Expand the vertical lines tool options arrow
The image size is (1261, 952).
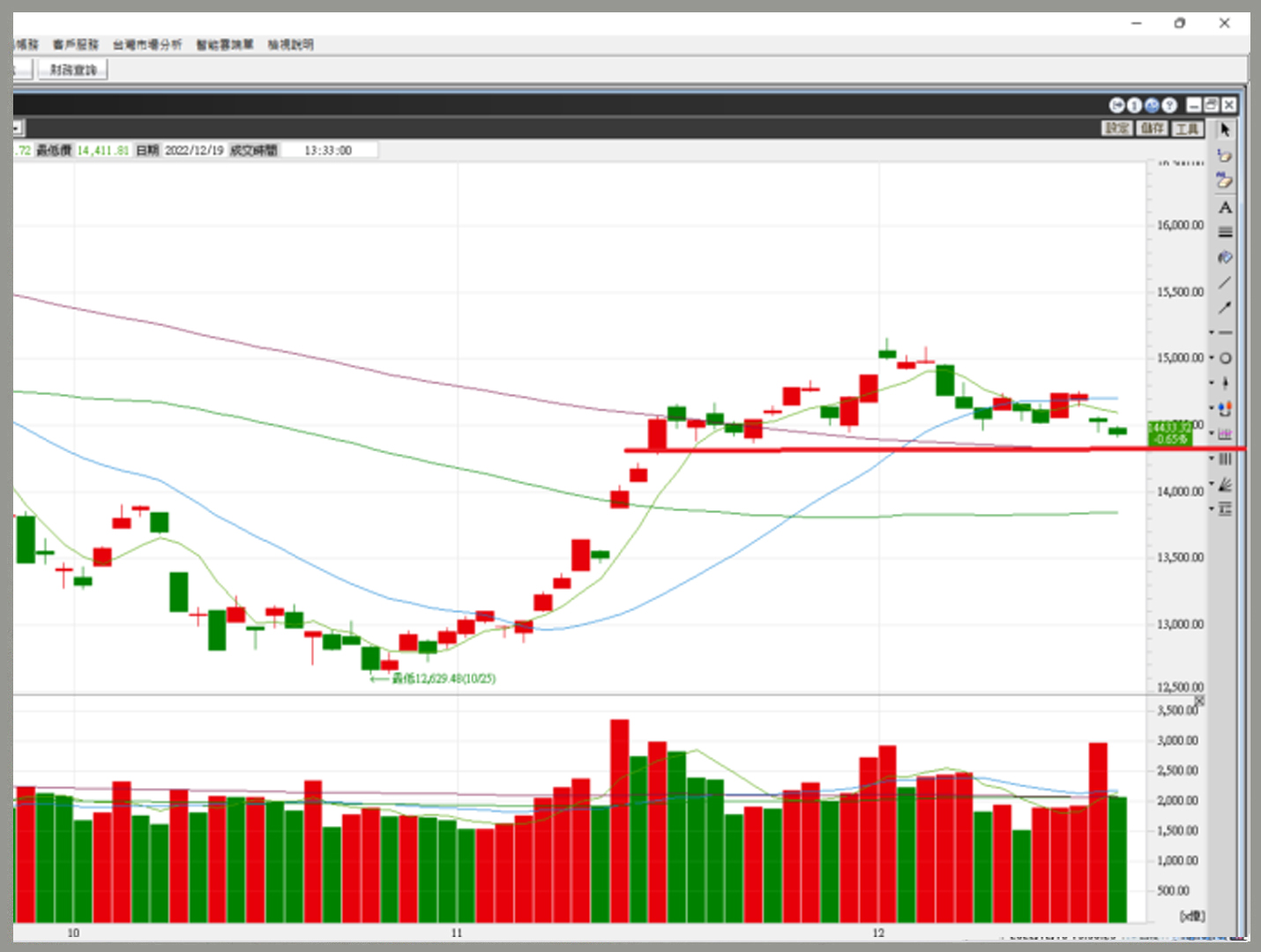1212,458
